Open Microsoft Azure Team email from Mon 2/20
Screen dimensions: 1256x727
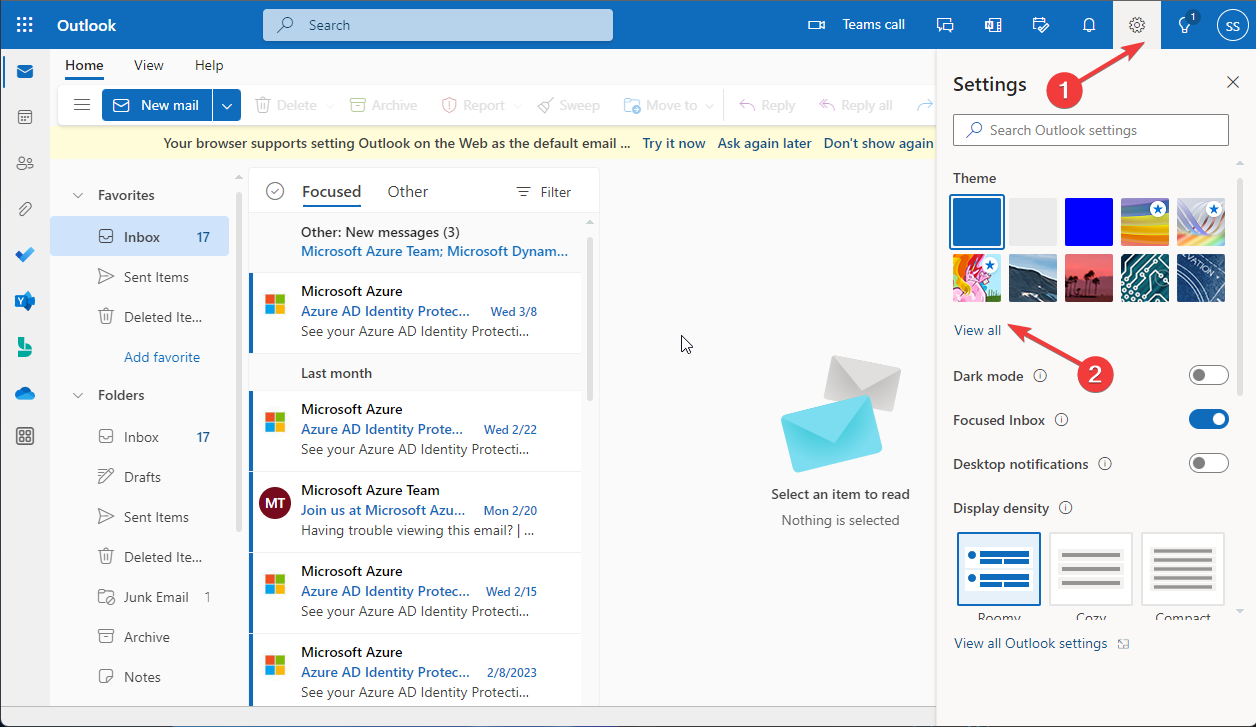pyautogui.click(x=415, y=511)
